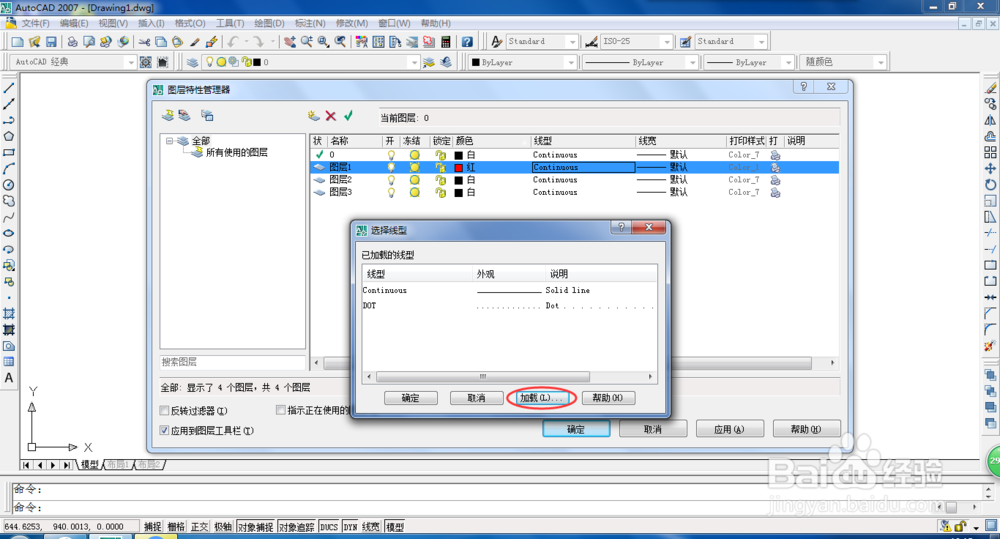The width and height of the screenshot is (1000, 539).
Task: Select the Rotate tool in Modify toolbar
Action: pos(990,184)
